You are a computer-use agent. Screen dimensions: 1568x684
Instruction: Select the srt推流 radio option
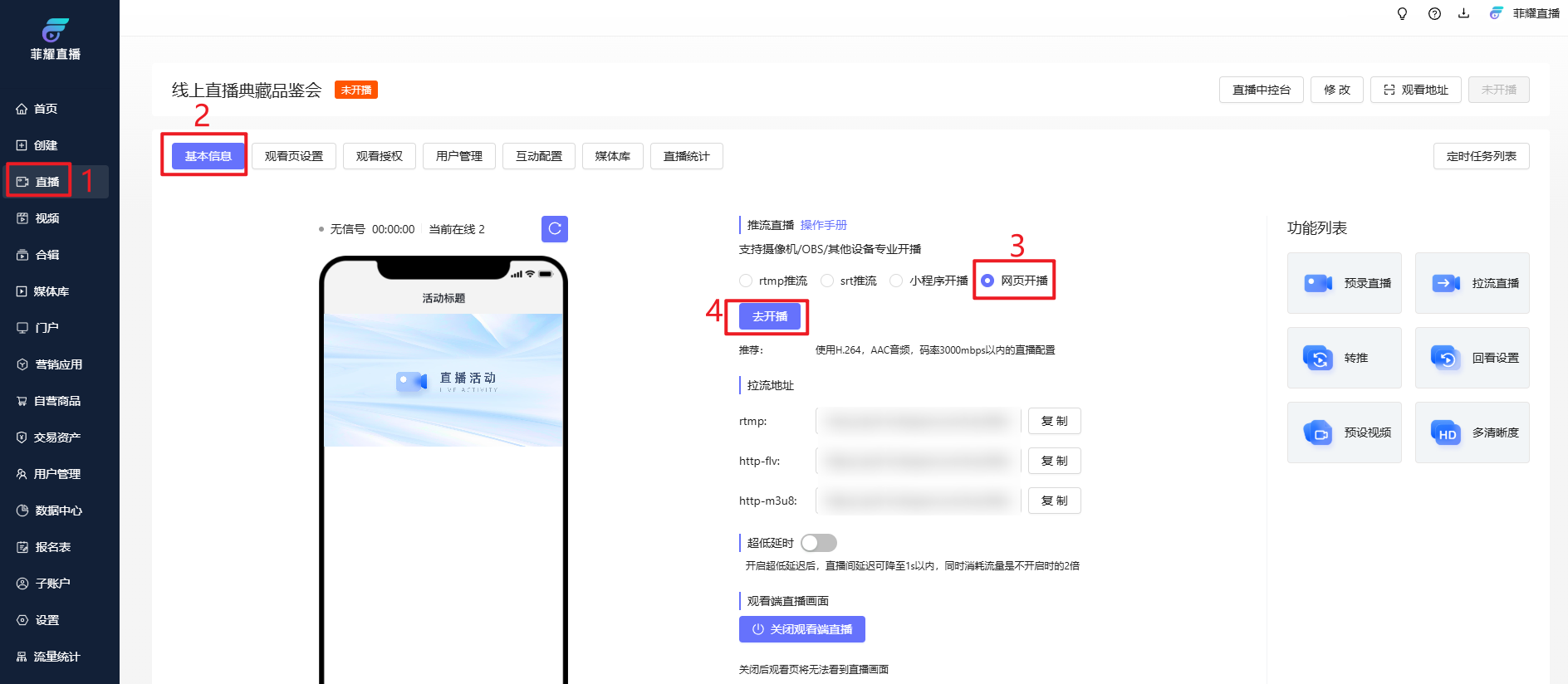827,281
